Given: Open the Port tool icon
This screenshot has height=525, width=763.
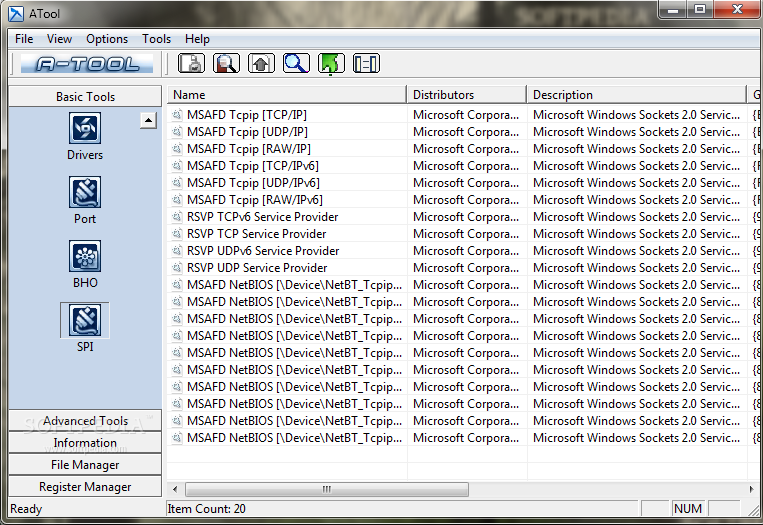Looking at the screenshot, I should pyautogui.click(x=85, y=192).
